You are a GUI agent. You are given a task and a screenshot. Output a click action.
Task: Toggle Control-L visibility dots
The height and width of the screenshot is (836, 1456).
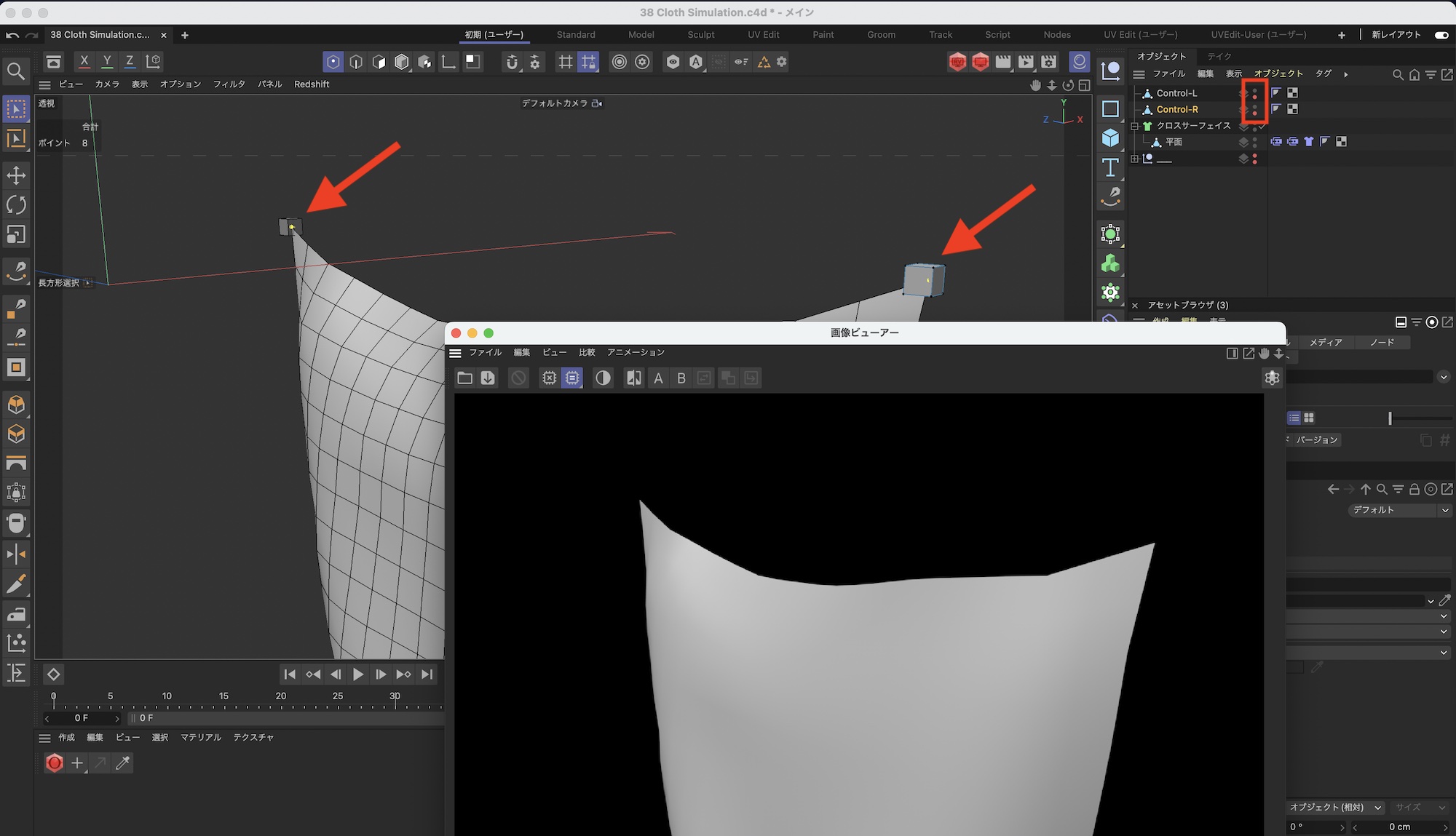pos(1254,93)
